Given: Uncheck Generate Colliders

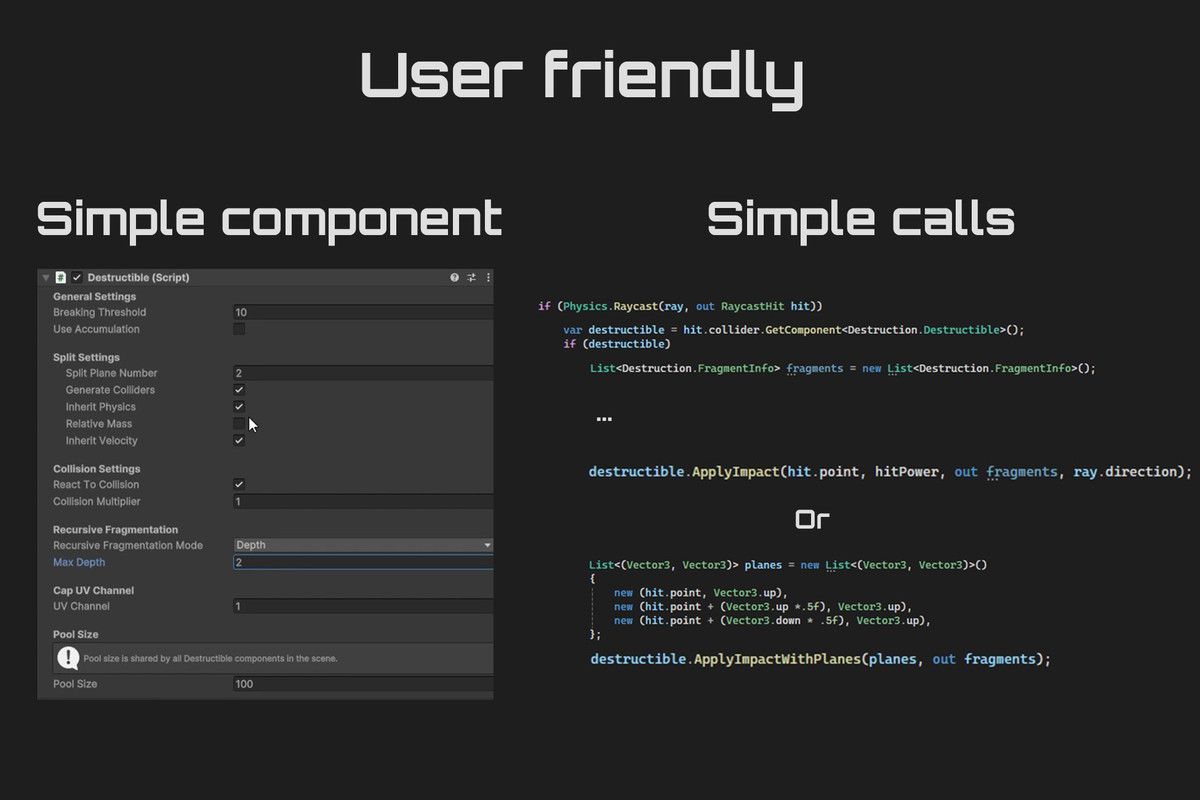Looking at the screenshot, I should (x=239, y=390).
